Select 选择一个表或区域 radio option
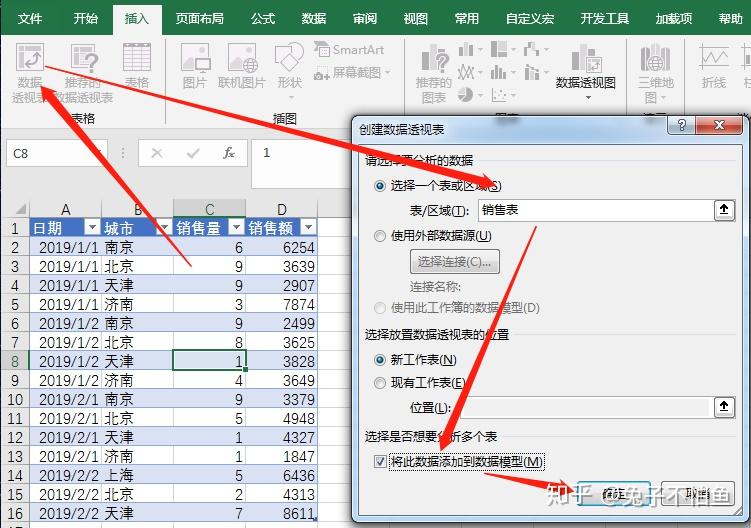Image resolution: width=751 pixels, height=528 pixels. [x=380, y=186]
